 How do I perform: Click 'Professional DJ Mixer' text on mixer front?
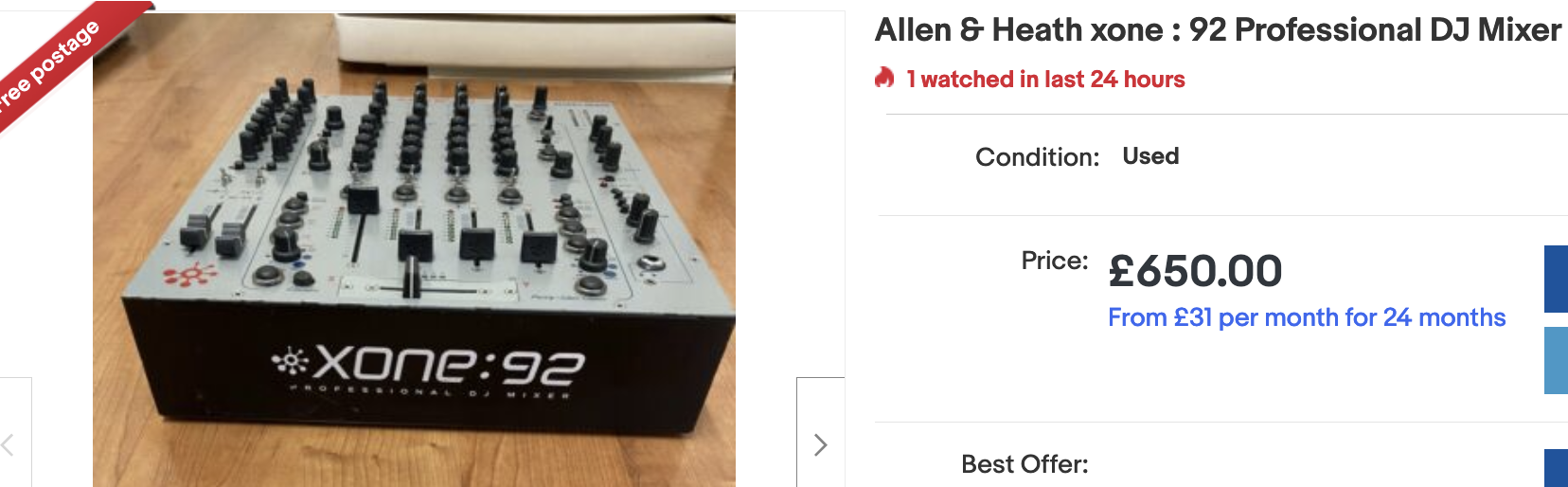(x=430, y=391)
